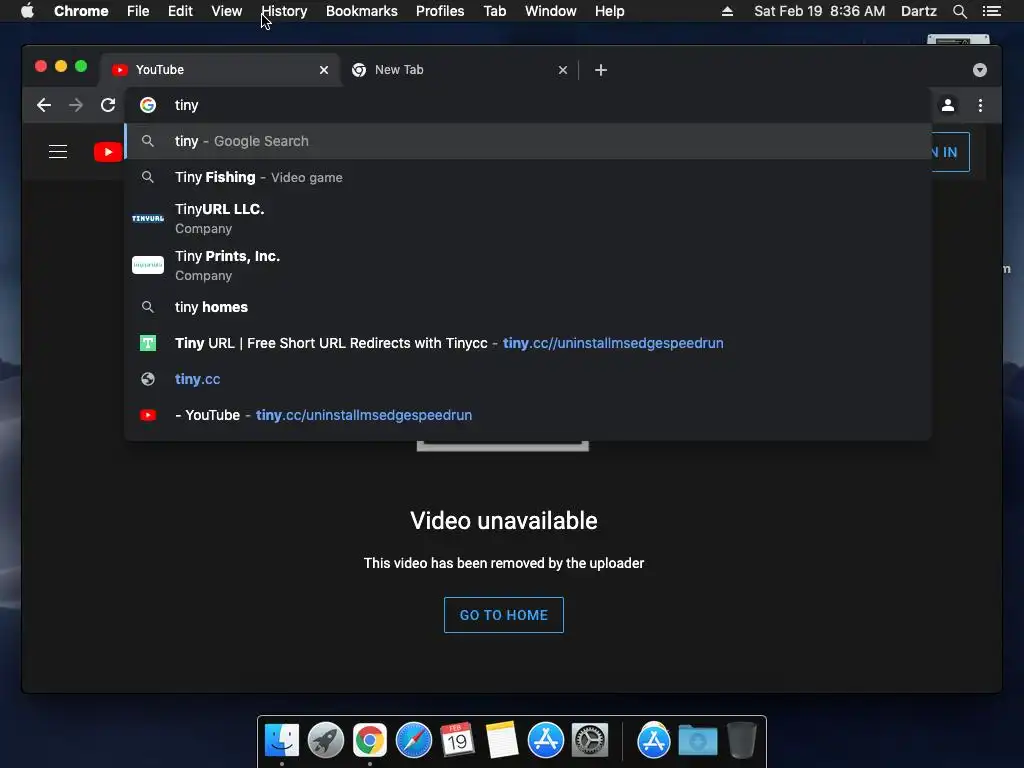Open Google Chrome from the Dock

click(x=370, y=741)
